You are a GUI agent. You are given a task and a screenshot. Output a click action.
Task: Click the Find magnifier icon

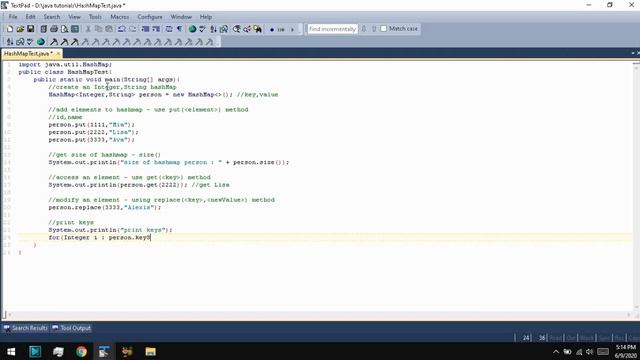coord(236,29)
